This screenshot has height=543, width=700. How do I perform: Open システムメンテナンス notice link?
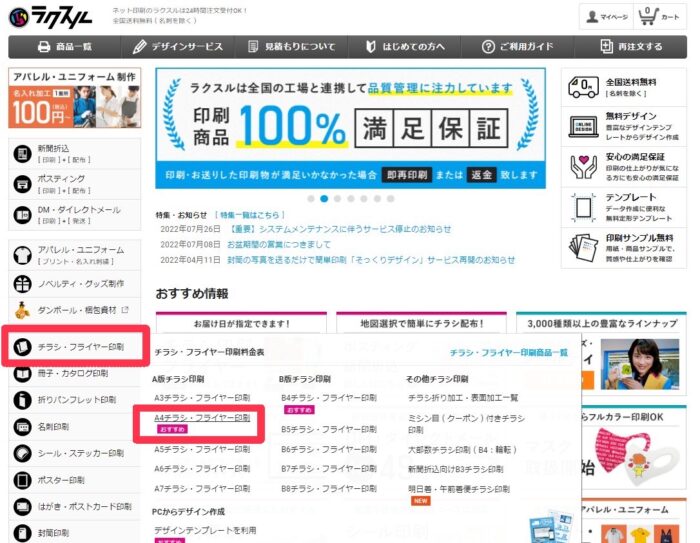click(x=339, y=229)
